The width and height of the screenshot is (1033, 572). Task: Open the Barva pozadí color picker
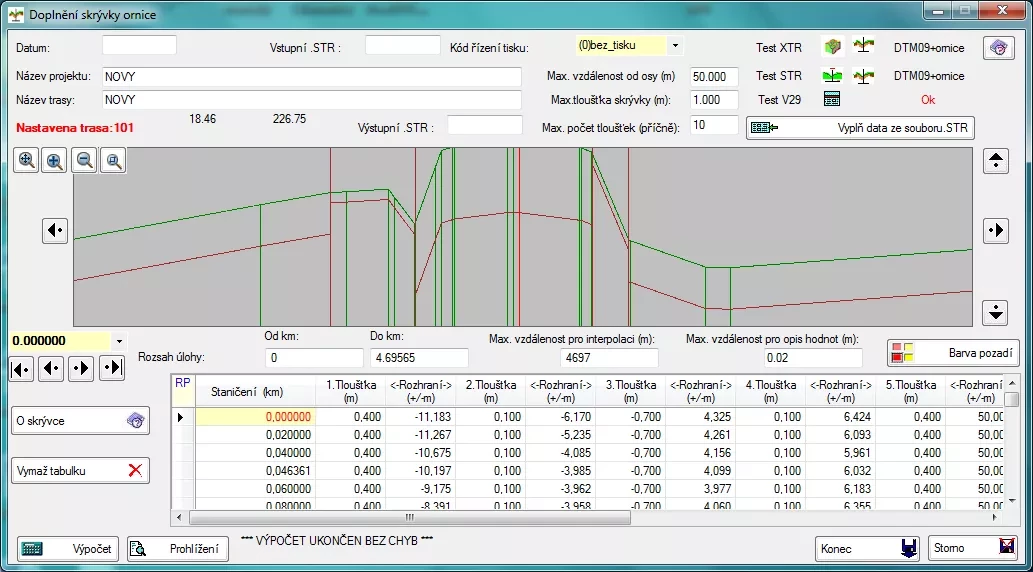[x=953, y=353]
